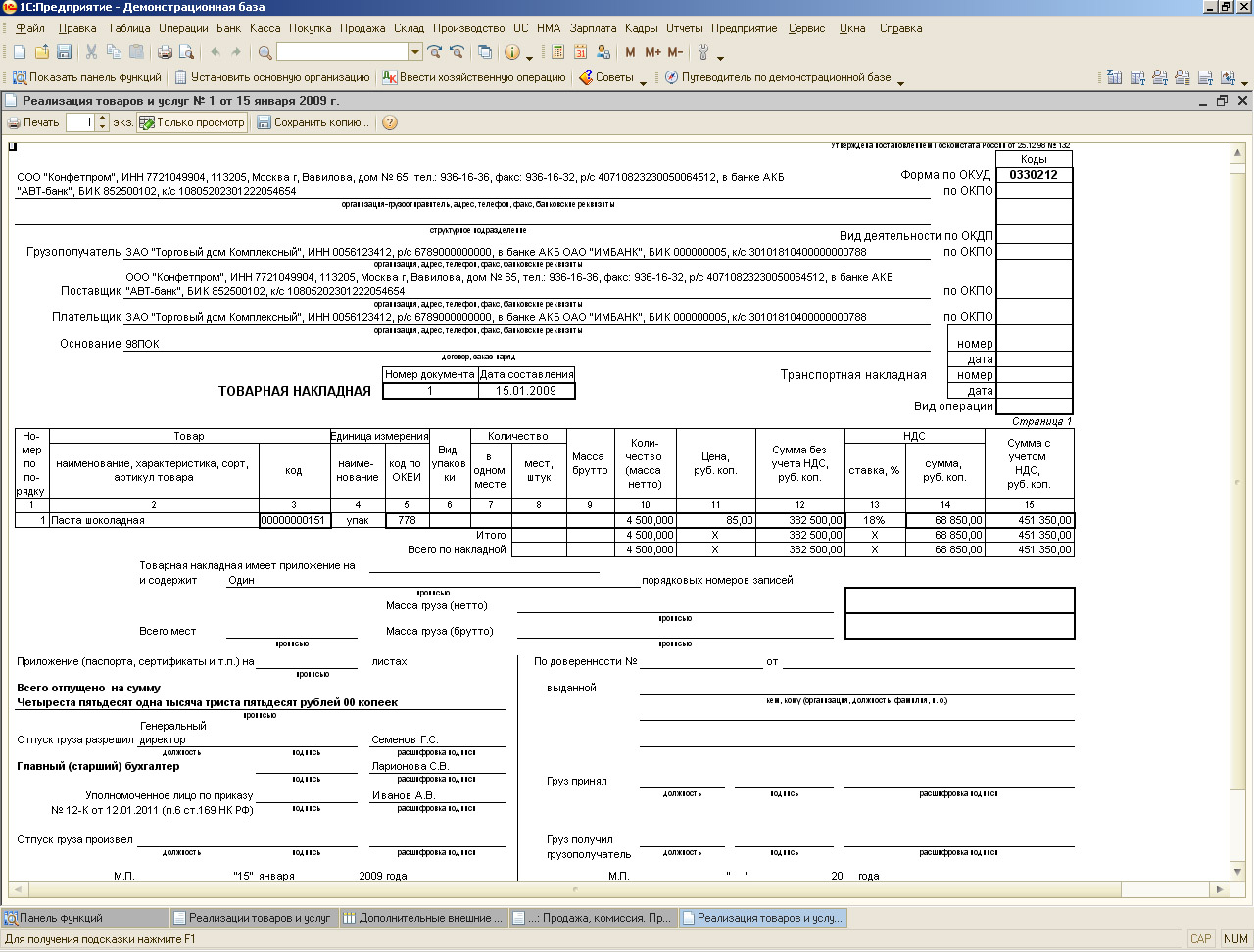Click Ввести хозяйственную операцию
The height and width of the screenshot is (952, 1254).
tap(474, 77)
